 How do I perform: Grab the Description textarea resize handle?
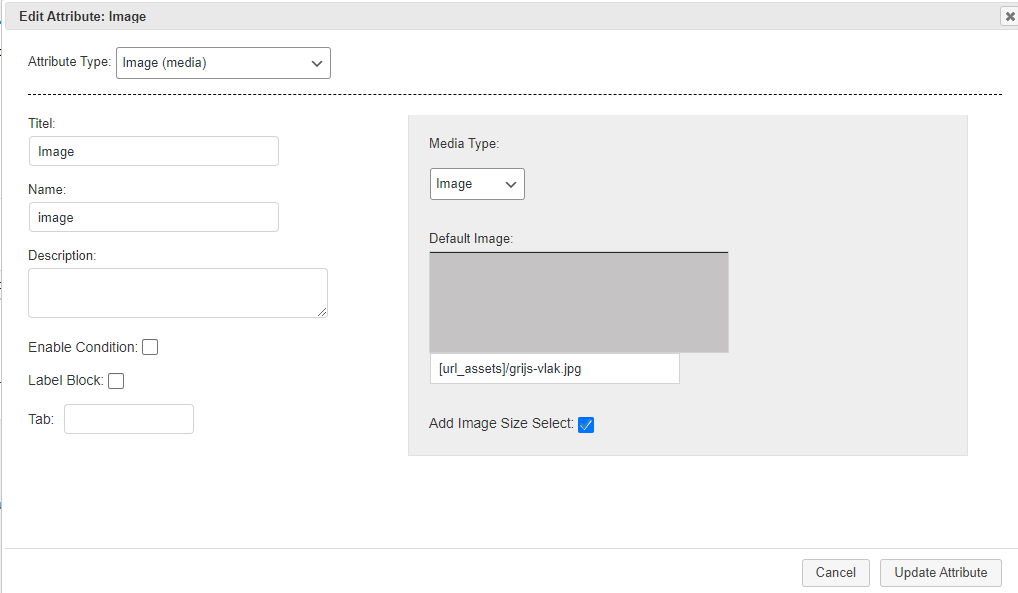(x=322, y=312)
